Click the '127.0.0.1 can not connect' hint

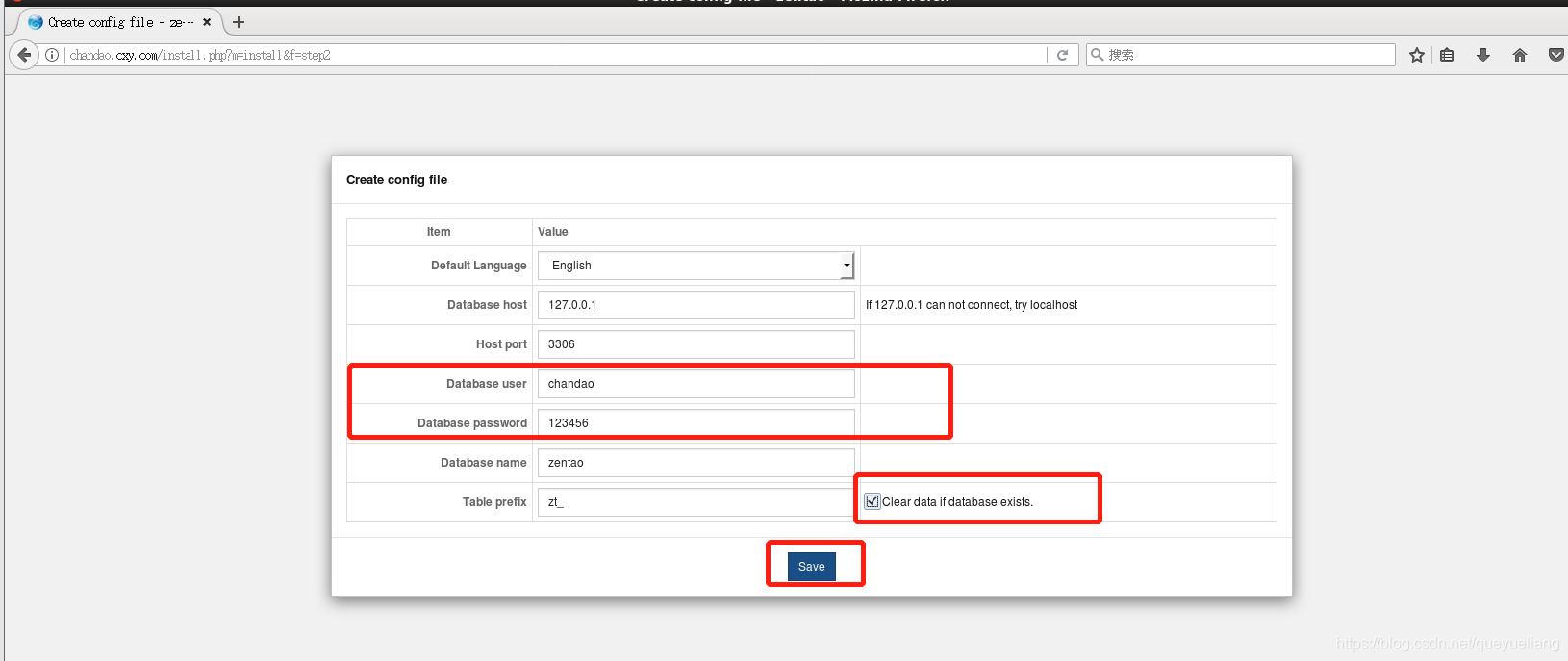pyautogui.click(x=972, y=305)
